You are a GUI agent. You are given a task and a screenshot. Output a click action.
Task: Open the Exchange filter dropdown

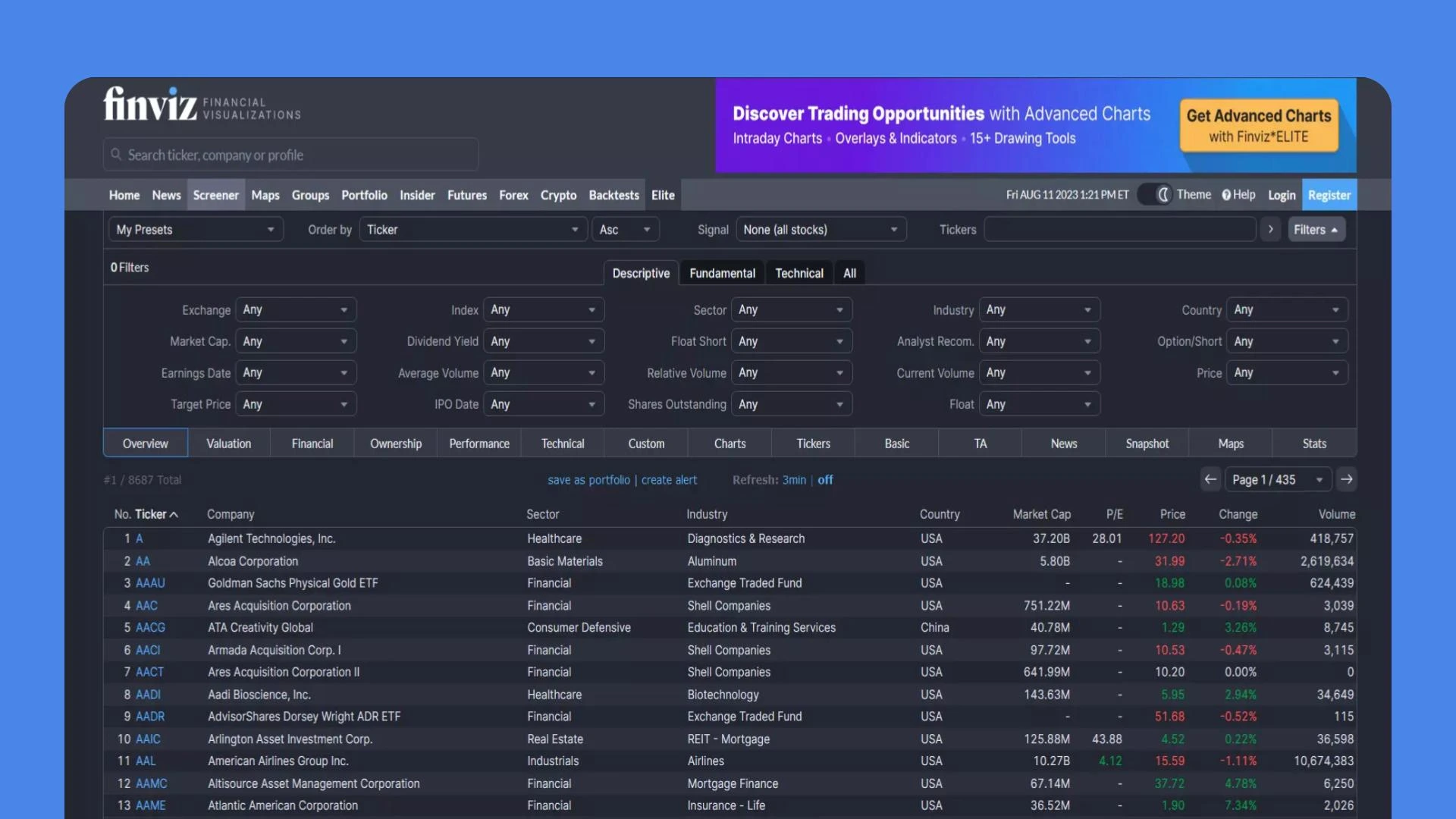(x=295, y=309)
